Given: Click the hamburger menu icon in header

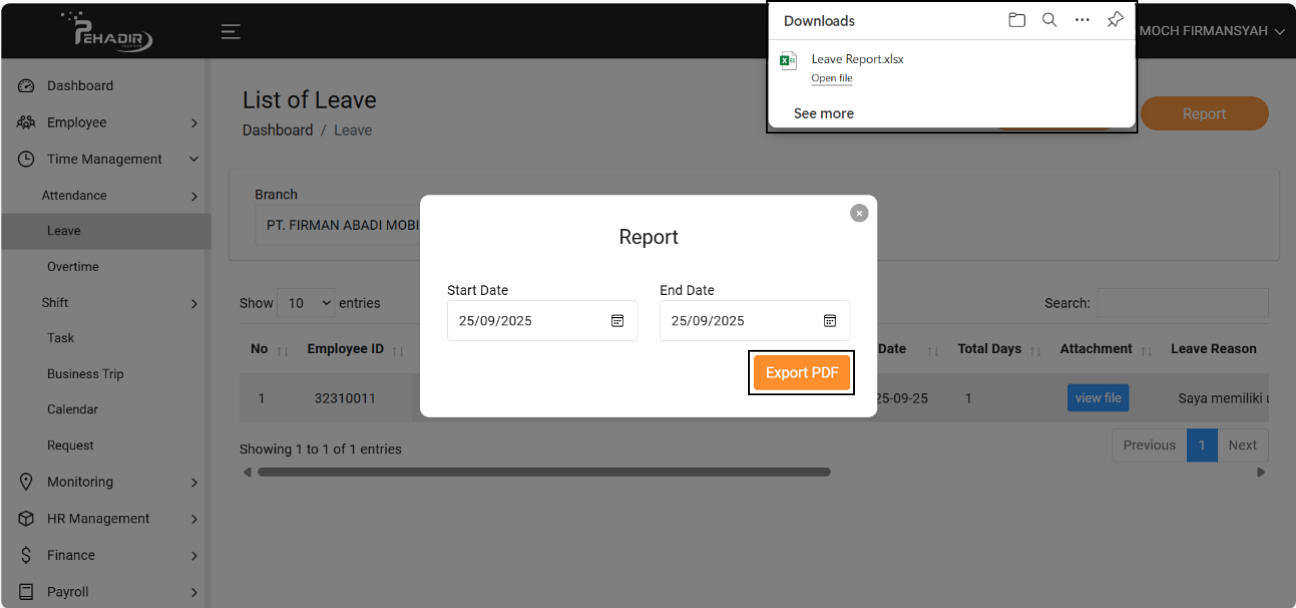Looking at the screenshot, I should click(230, 32).
